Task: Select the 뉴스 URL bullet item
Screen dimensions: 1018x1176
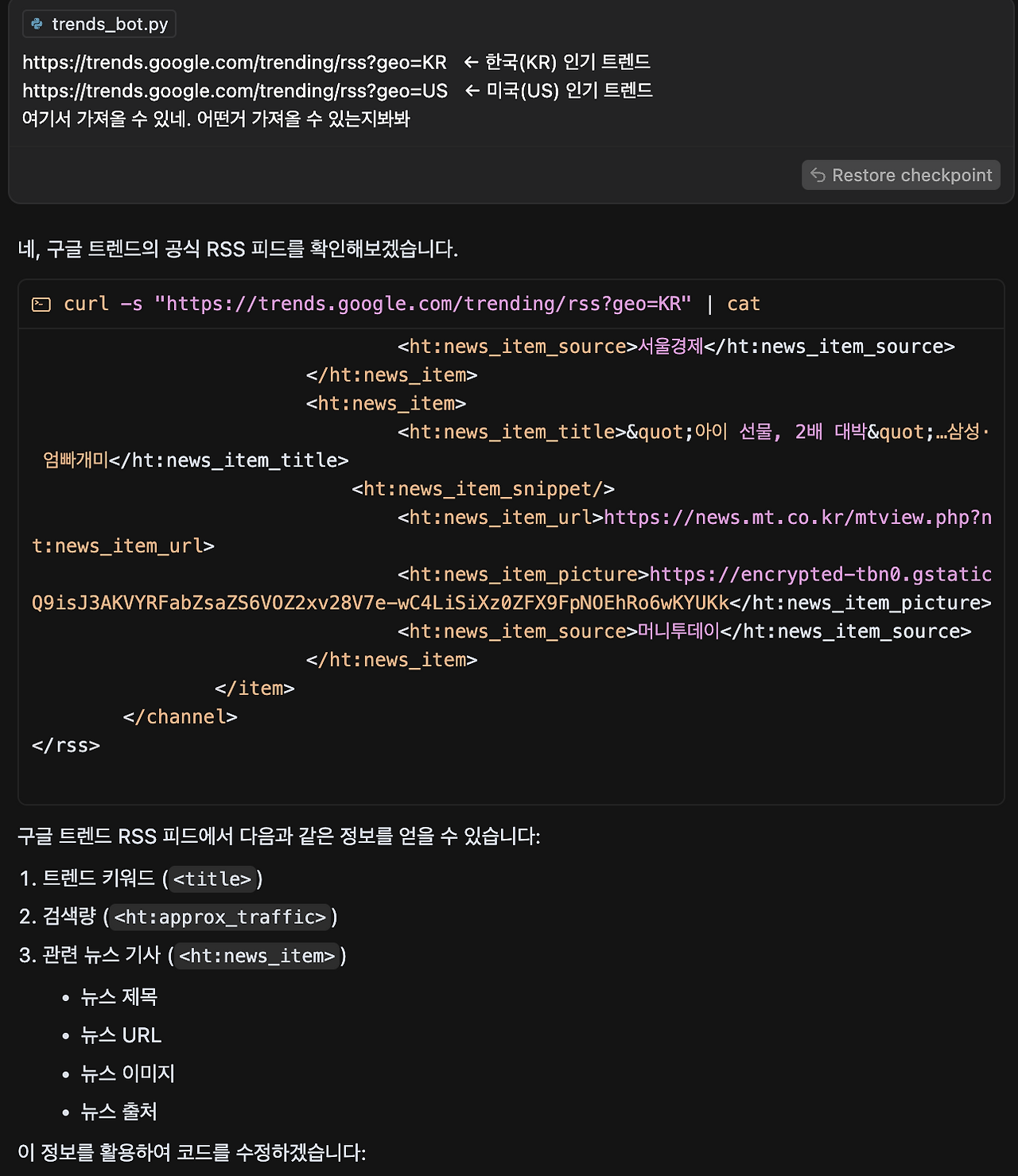Action: tap(120, 1035)
